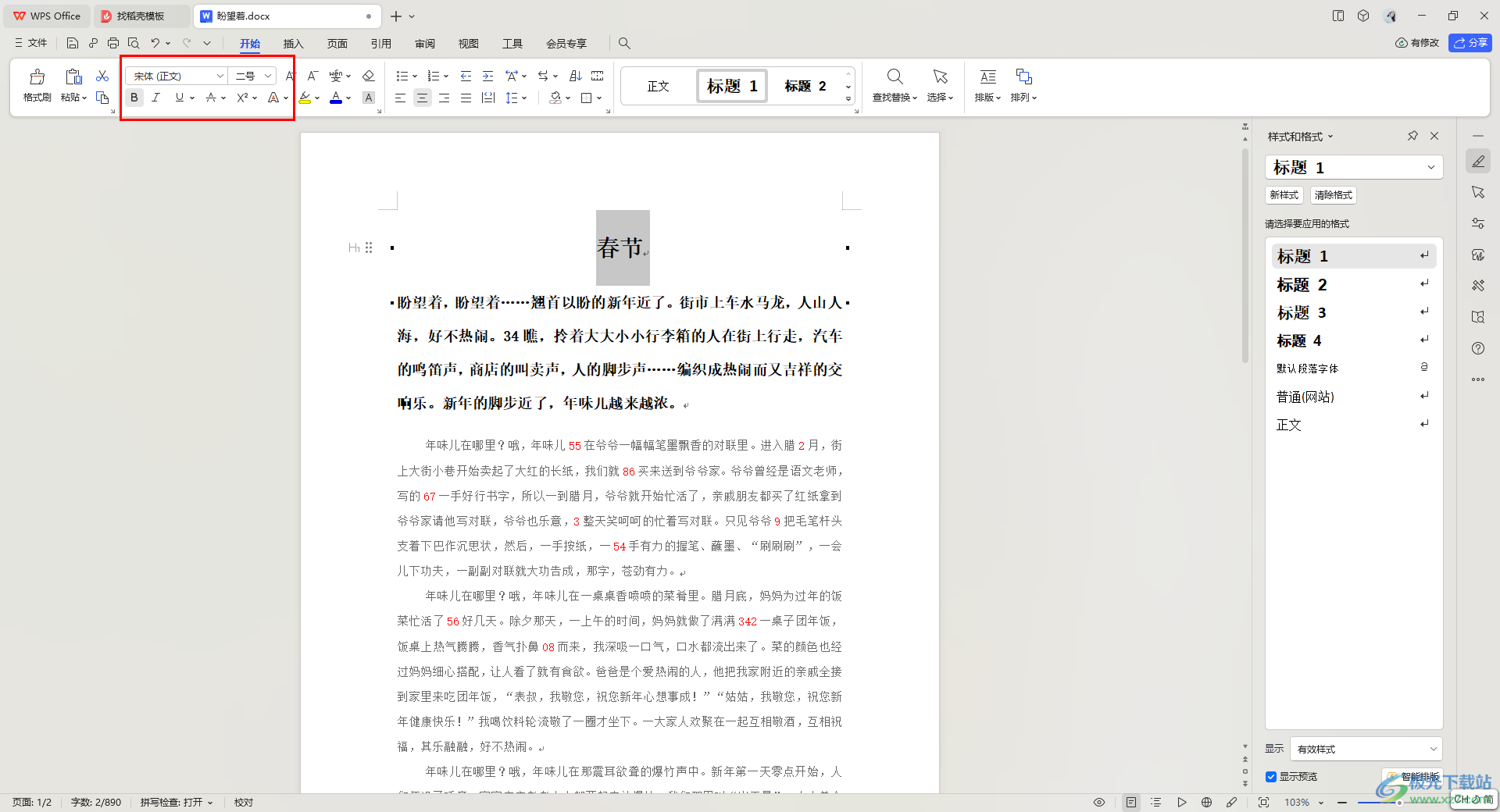The height and width of the screenshot is (812, 1500).
Task: Click 拼写检查: 打开 in status bar
Action: coord(177,802)
